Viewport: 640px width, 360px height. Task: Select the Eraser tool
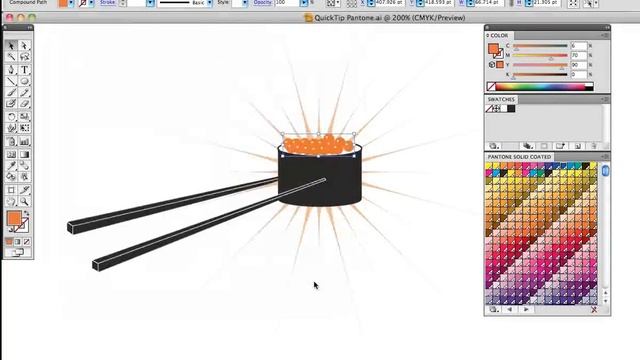coord(24,104)
